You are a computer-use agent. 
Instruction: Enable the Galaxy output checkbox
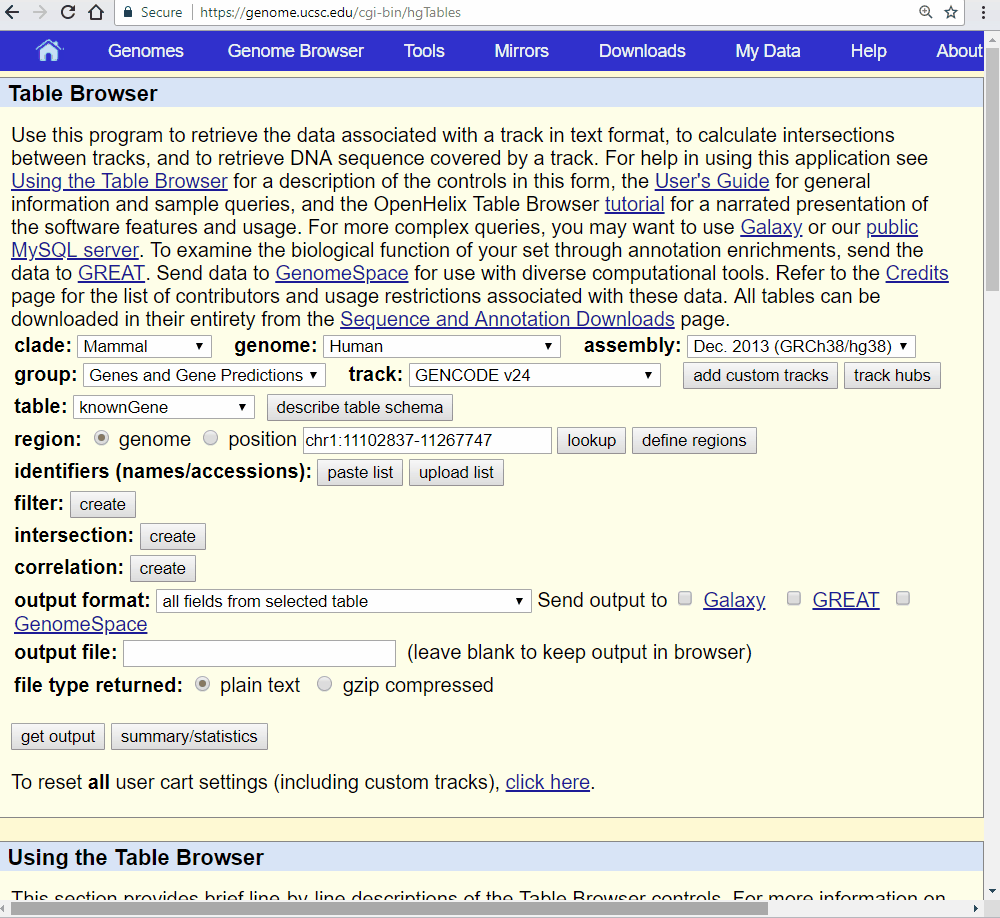[685, 599]
